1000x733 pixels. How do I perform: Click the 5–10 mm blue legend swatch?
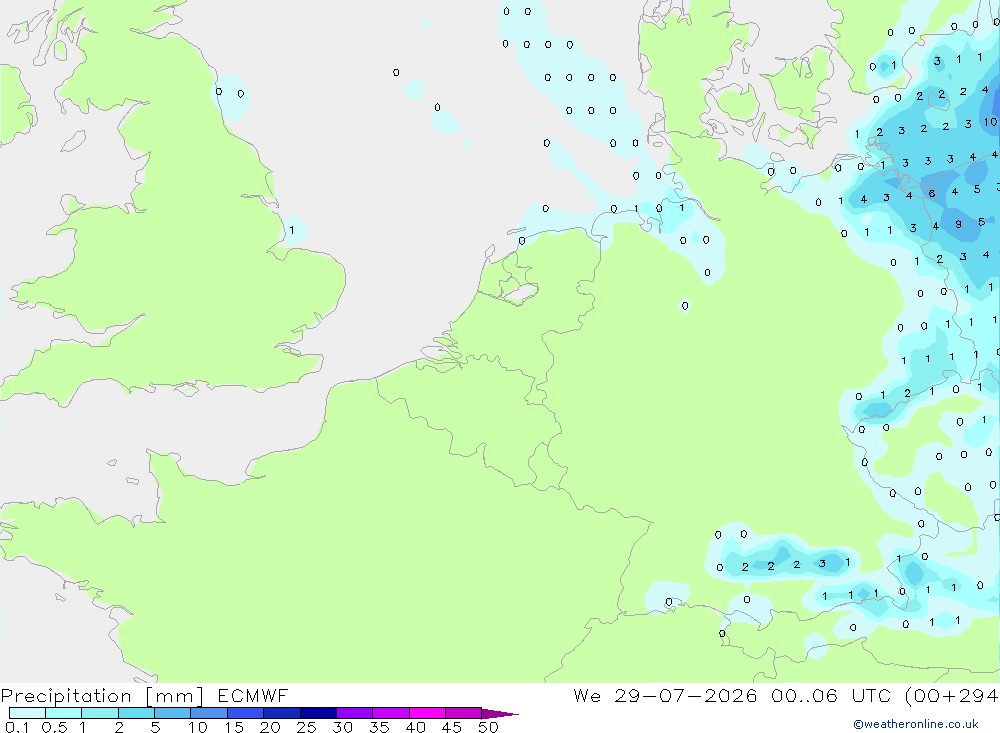(x=173, y=713)
